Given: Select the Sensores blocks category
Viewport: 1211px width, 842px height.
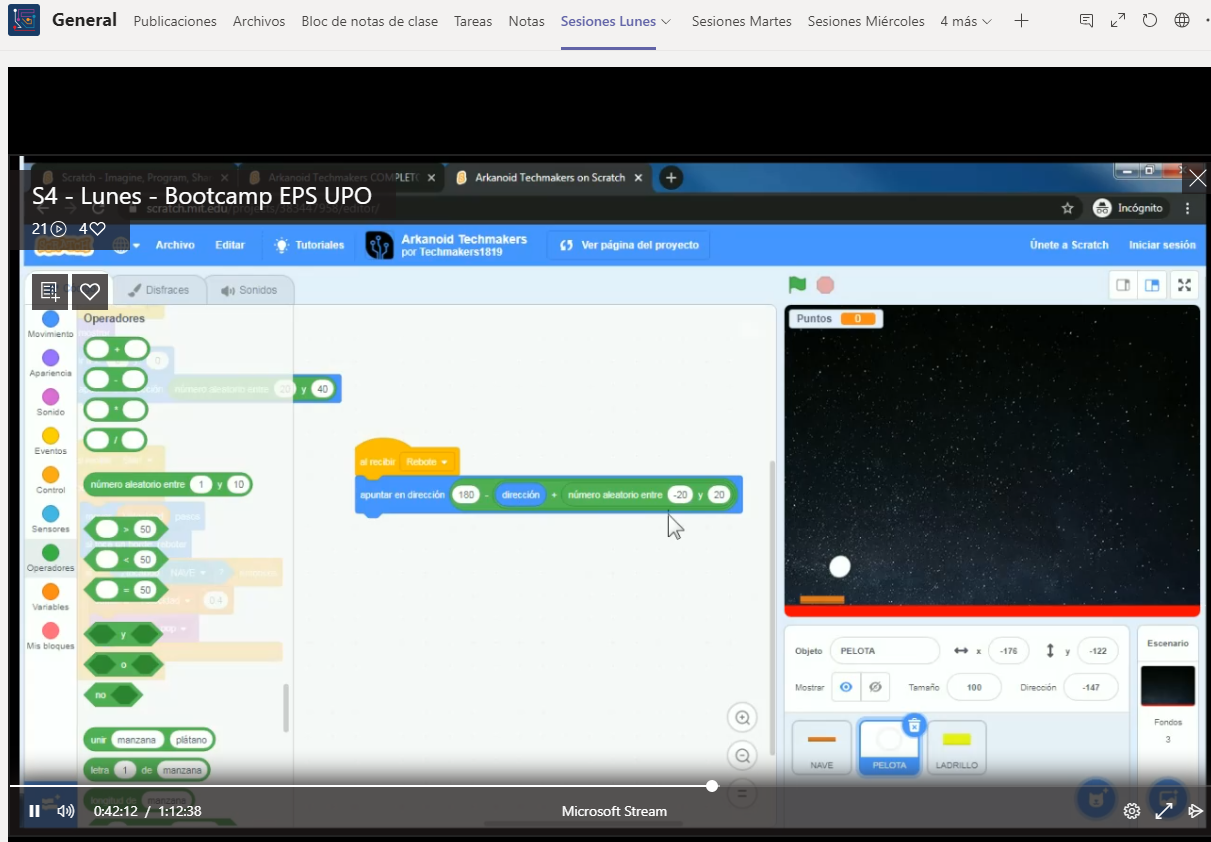Looking at the screenshot, I should (x=51, y=519).
